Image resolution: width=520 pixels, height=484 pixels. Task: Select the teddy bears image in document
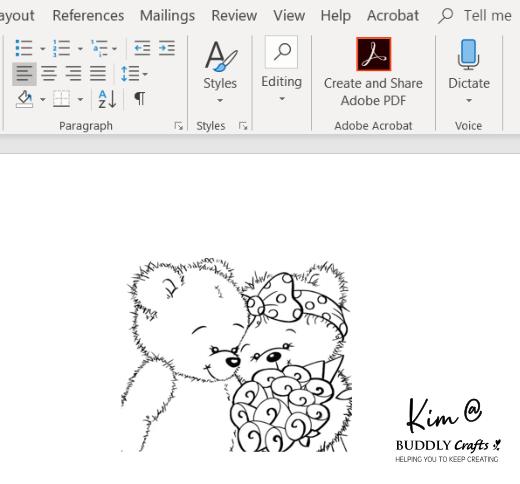point(236,355)
